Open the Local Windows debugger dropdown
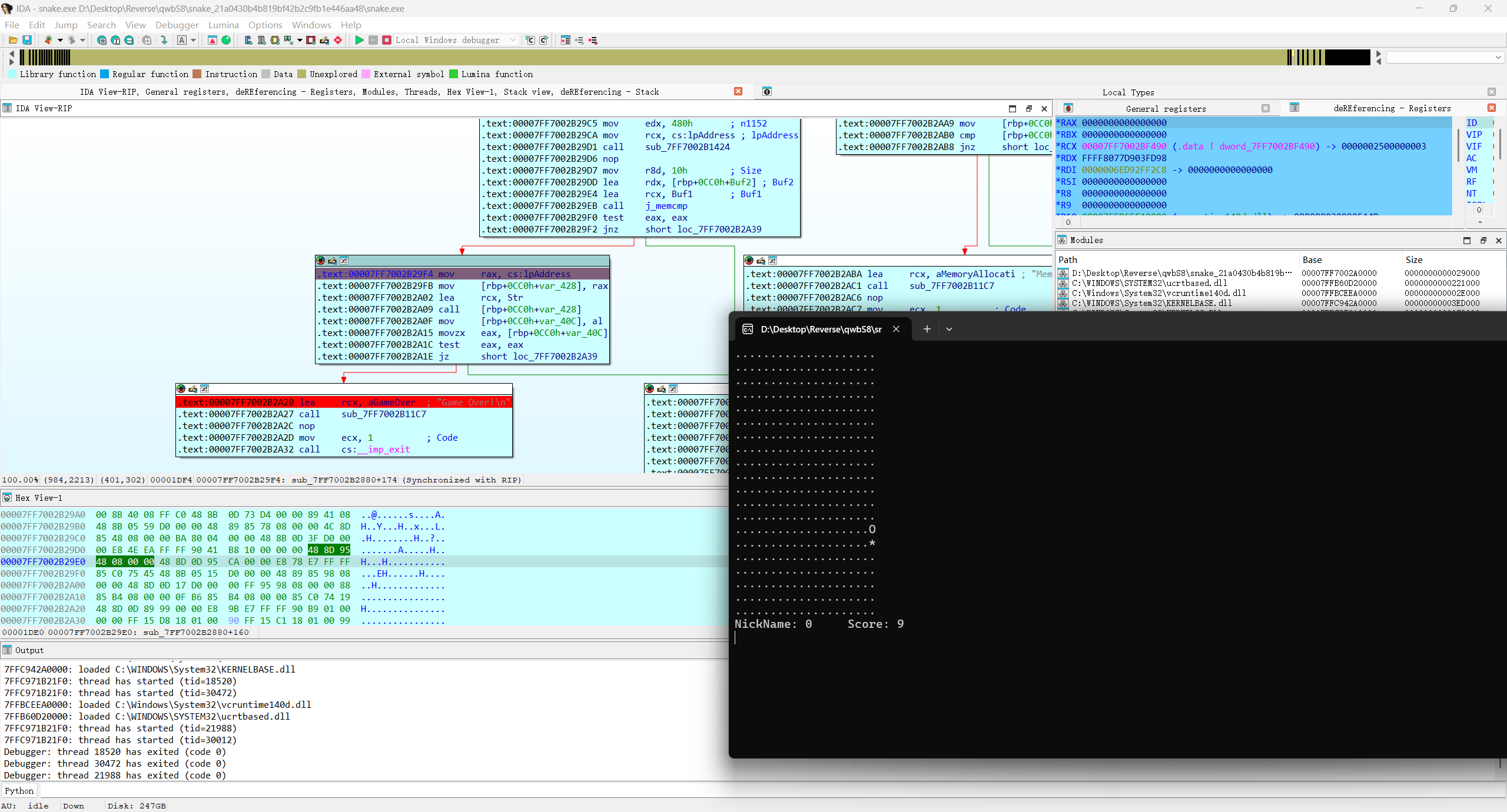This screenshot has height=812, width=1507. coord(513,40)
